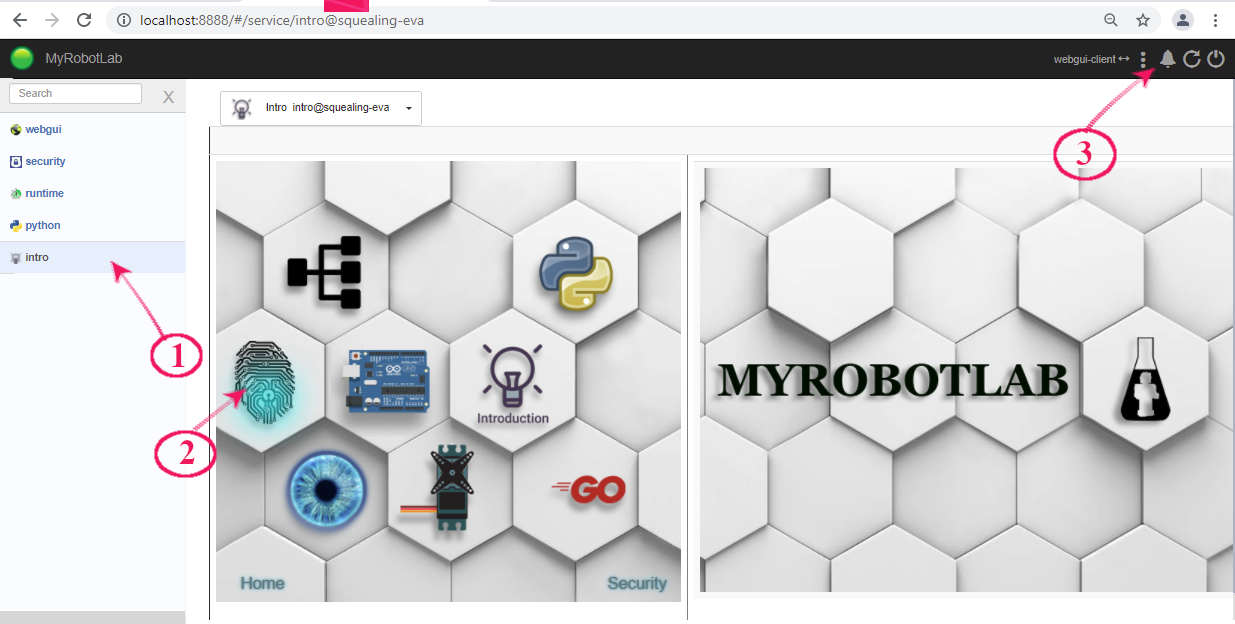Click the Home label on image

pyautogui.click(x=262, y=583)
